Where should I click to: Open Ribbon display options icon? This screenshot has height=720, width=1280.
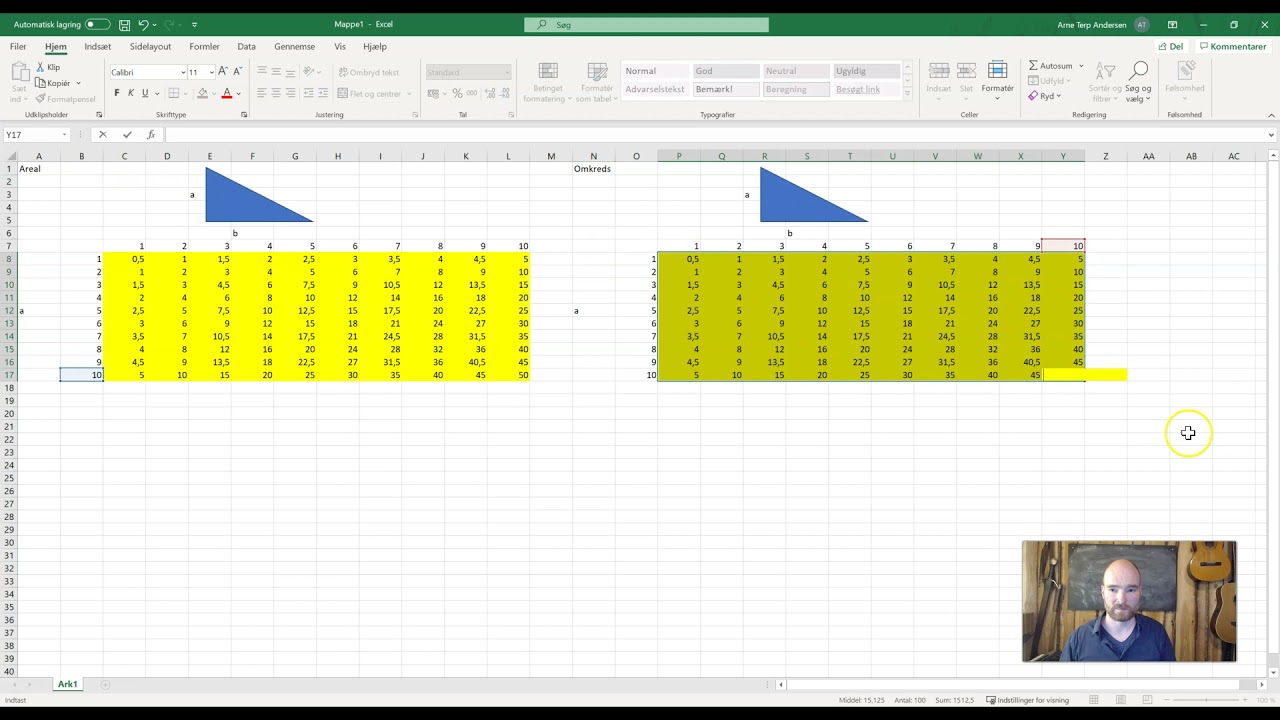click(1172, 24)
